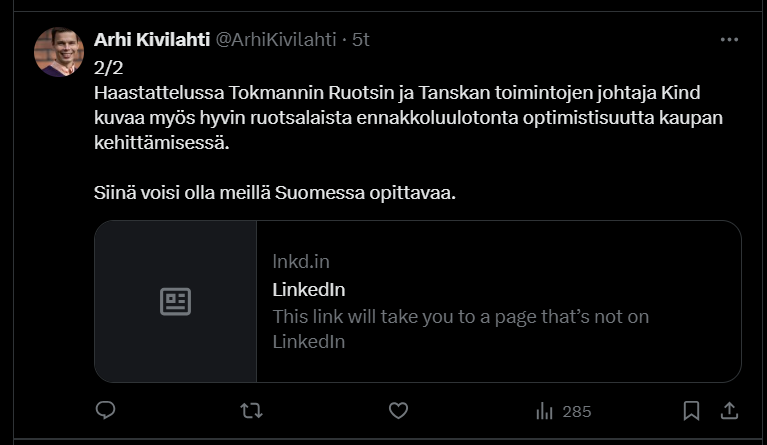
Task: Open the LinkedIn link card title
Action: point(309,289)
